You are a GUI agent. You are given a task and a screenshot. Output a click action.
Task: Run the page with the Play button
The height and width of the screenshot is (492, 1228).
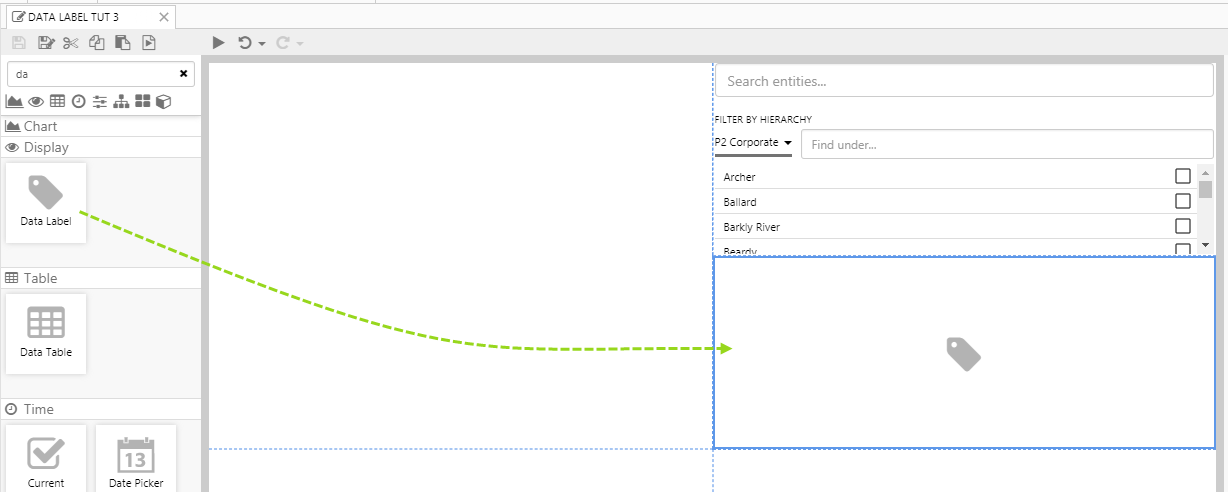pos(219,42)
